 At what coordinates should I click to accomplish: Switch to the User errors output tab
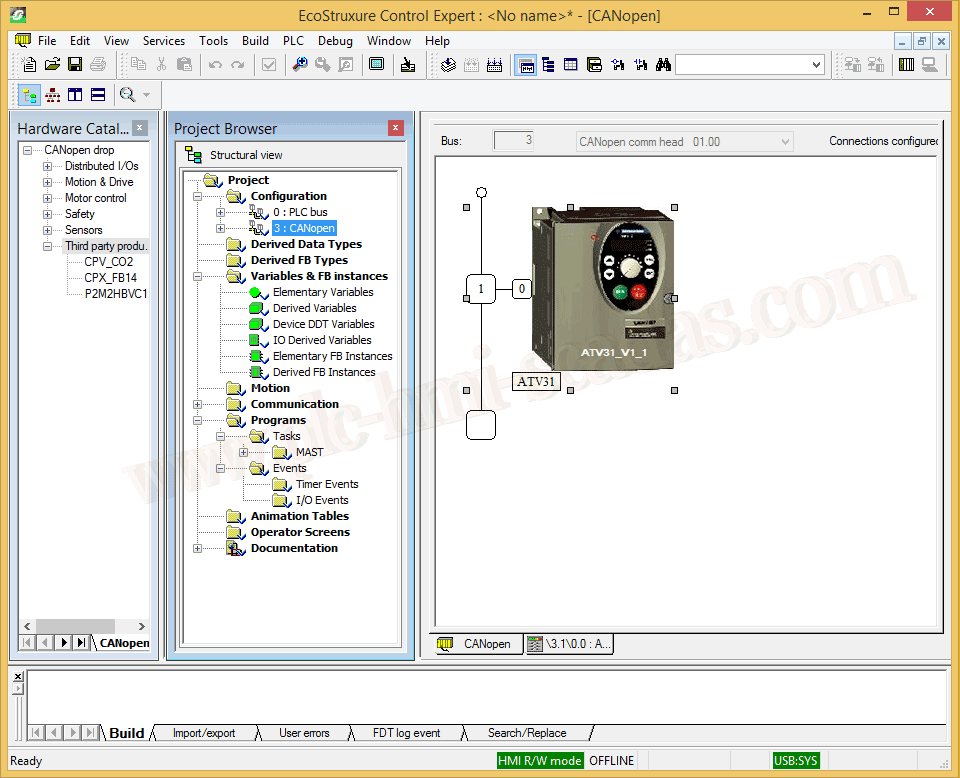coord(304,733)
